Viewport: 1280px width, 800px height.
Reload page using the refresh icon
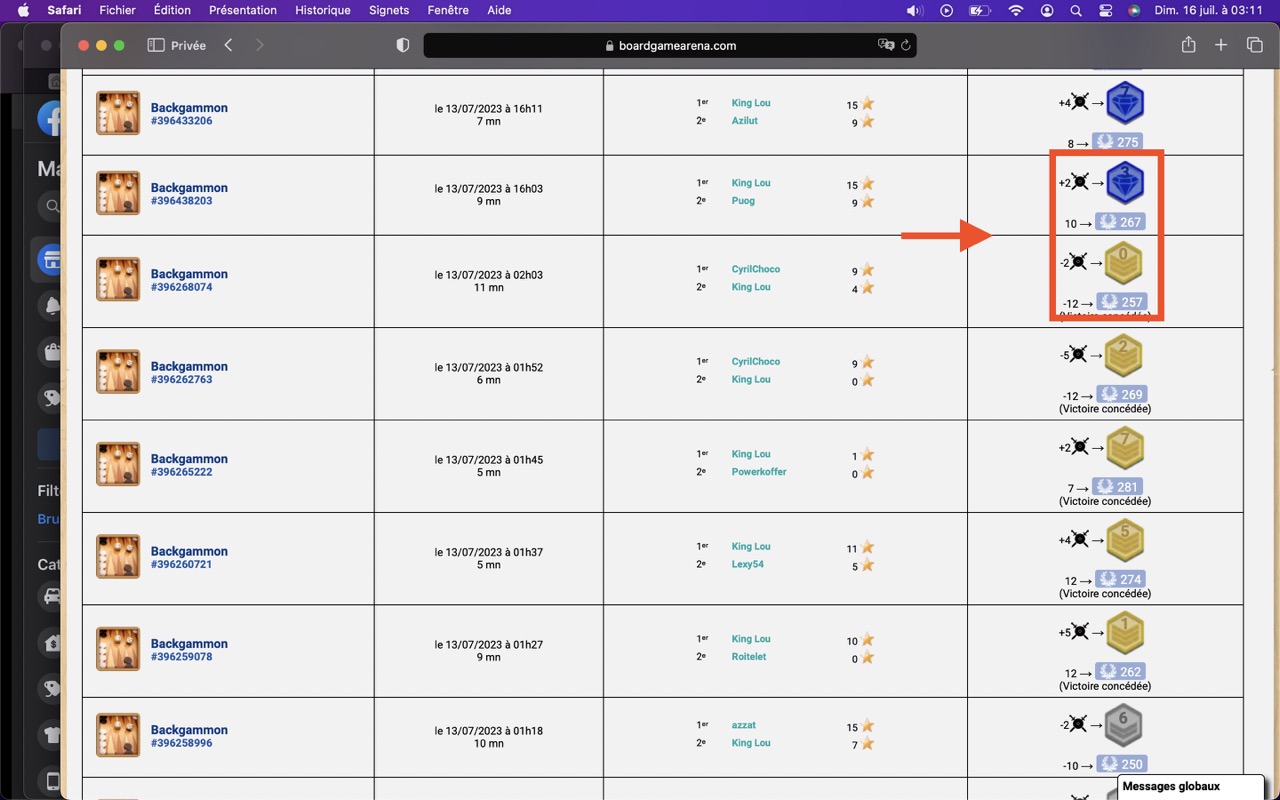[906, 45]
